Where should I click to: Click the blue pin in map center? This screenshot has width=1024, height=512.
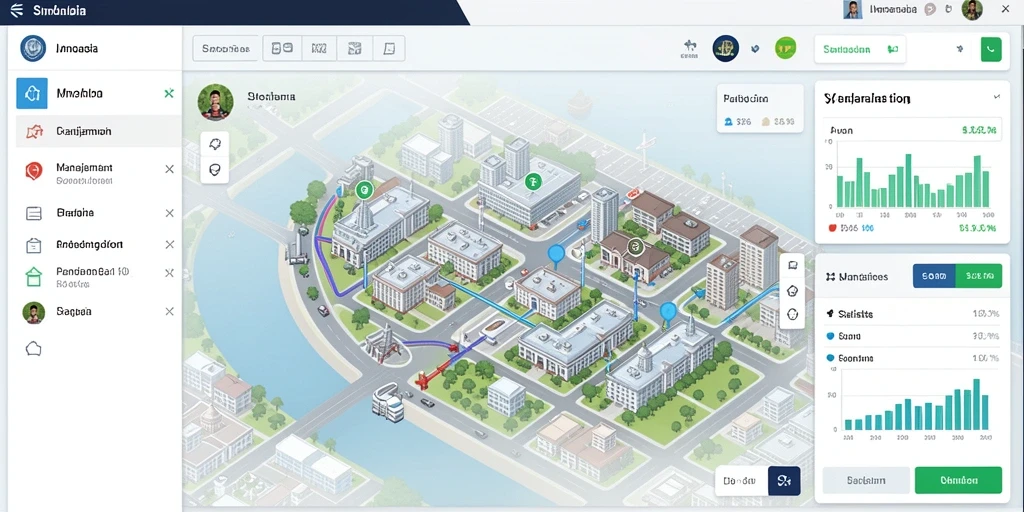point(556,253)
